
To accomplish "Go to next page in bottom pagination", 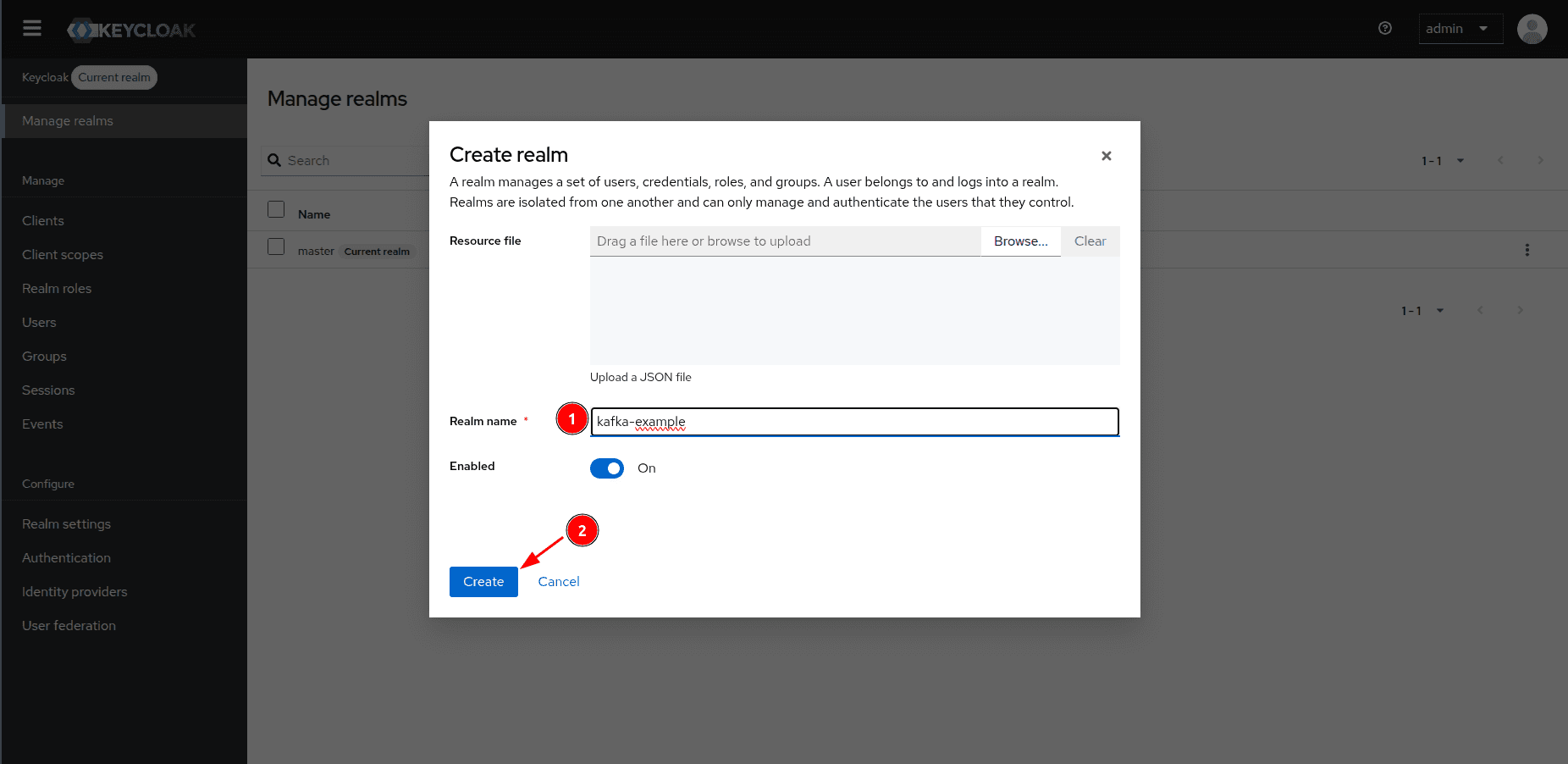I will pyautogui.click(x=1520, y=310).
